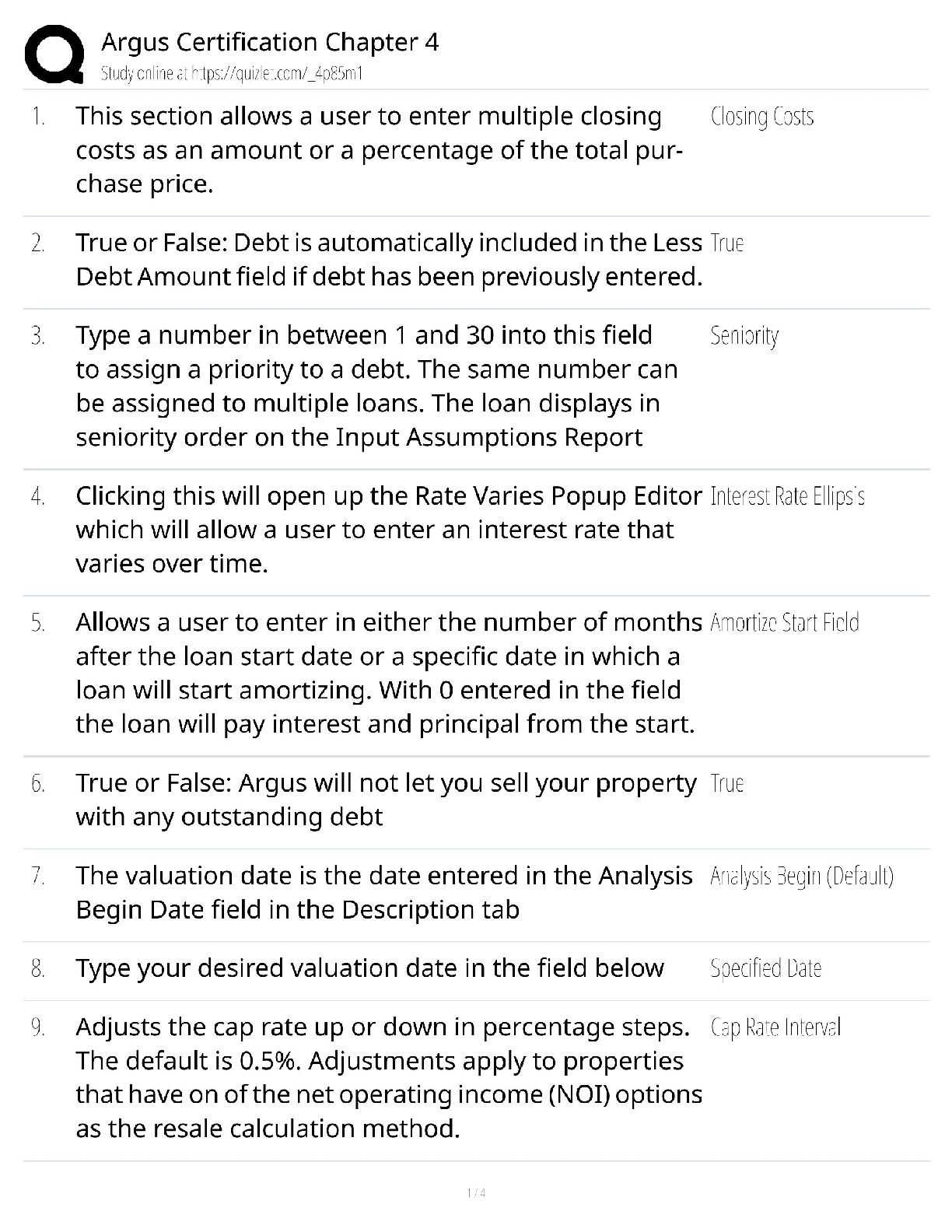Click the Seniority answer term
The image size is (952, 1232).
(744, 336)
